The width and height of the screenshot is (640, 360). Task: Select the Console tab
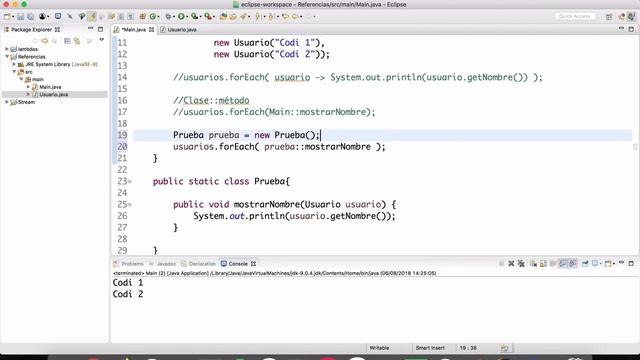click(x=238, y=264)
